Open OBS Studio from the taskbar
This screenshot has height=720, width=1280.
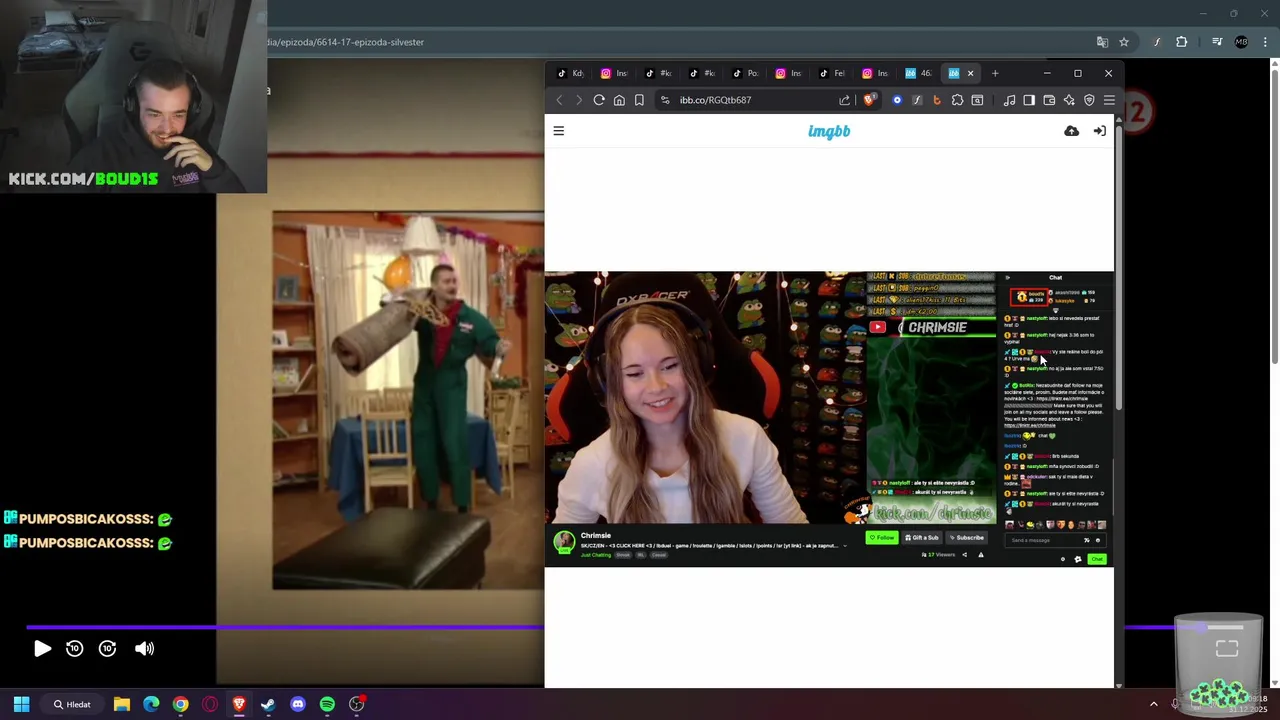pyautogui.click(x=357, y=704)
